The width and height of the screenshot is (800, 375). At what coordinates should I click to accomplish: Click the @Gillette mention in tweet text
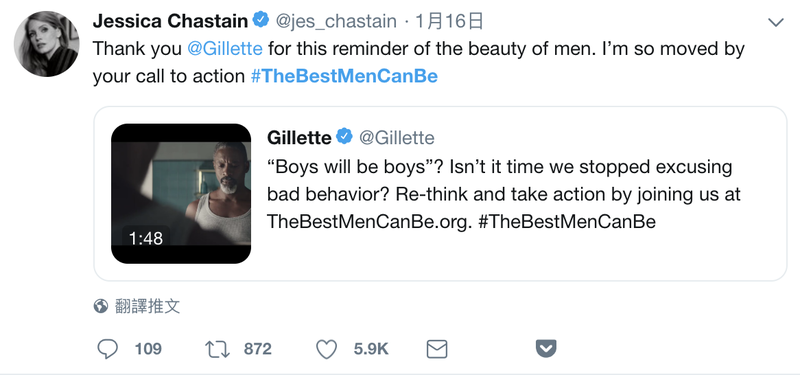coord(225,49)
